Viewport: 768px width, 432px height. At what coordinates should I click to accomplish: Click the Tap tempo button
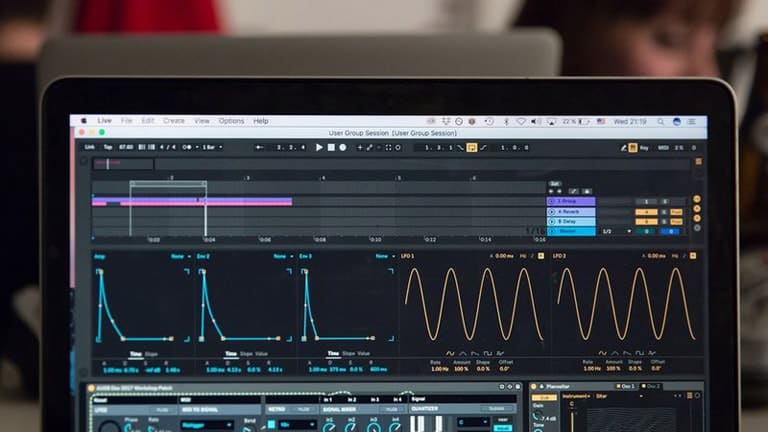pyautogui.click(x=108, y=147)
